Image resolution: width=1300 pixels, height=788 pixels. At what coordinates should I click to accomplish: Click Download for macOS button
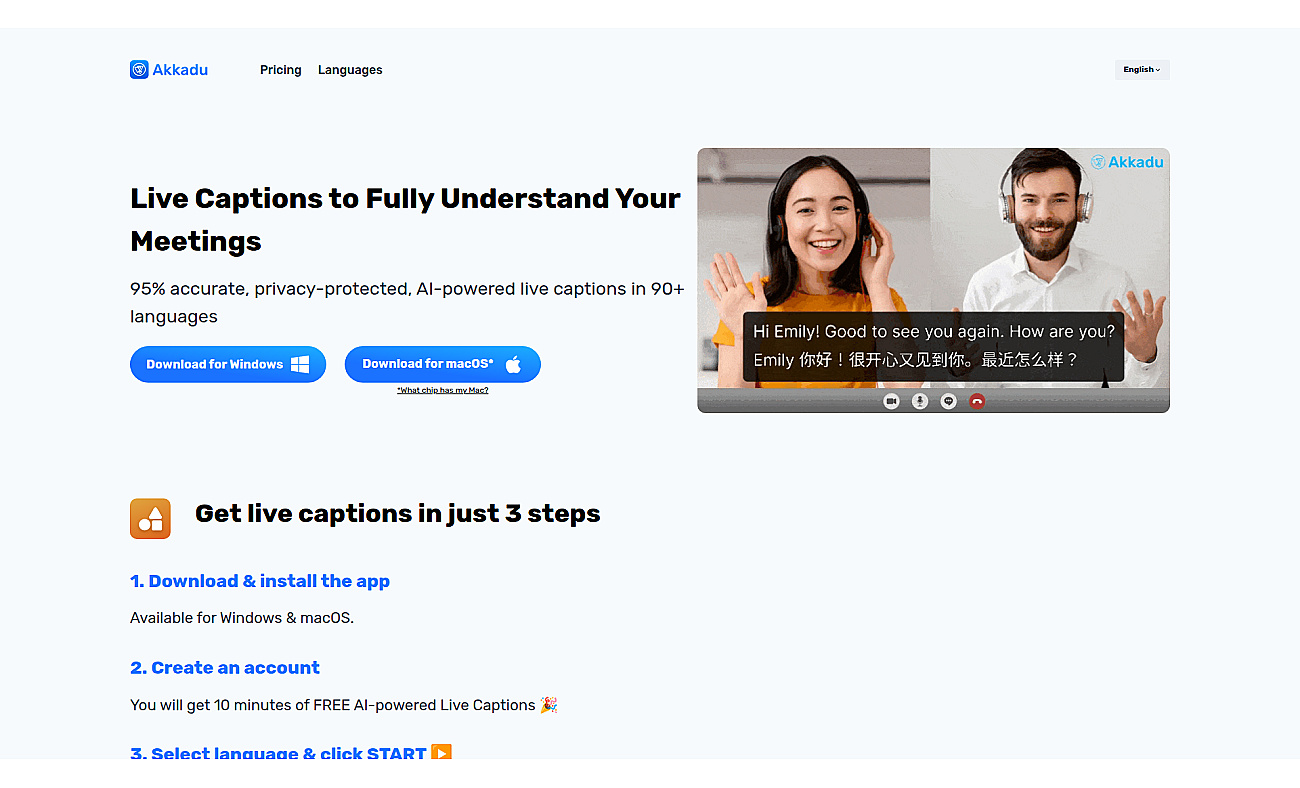(x=443, y=364)
